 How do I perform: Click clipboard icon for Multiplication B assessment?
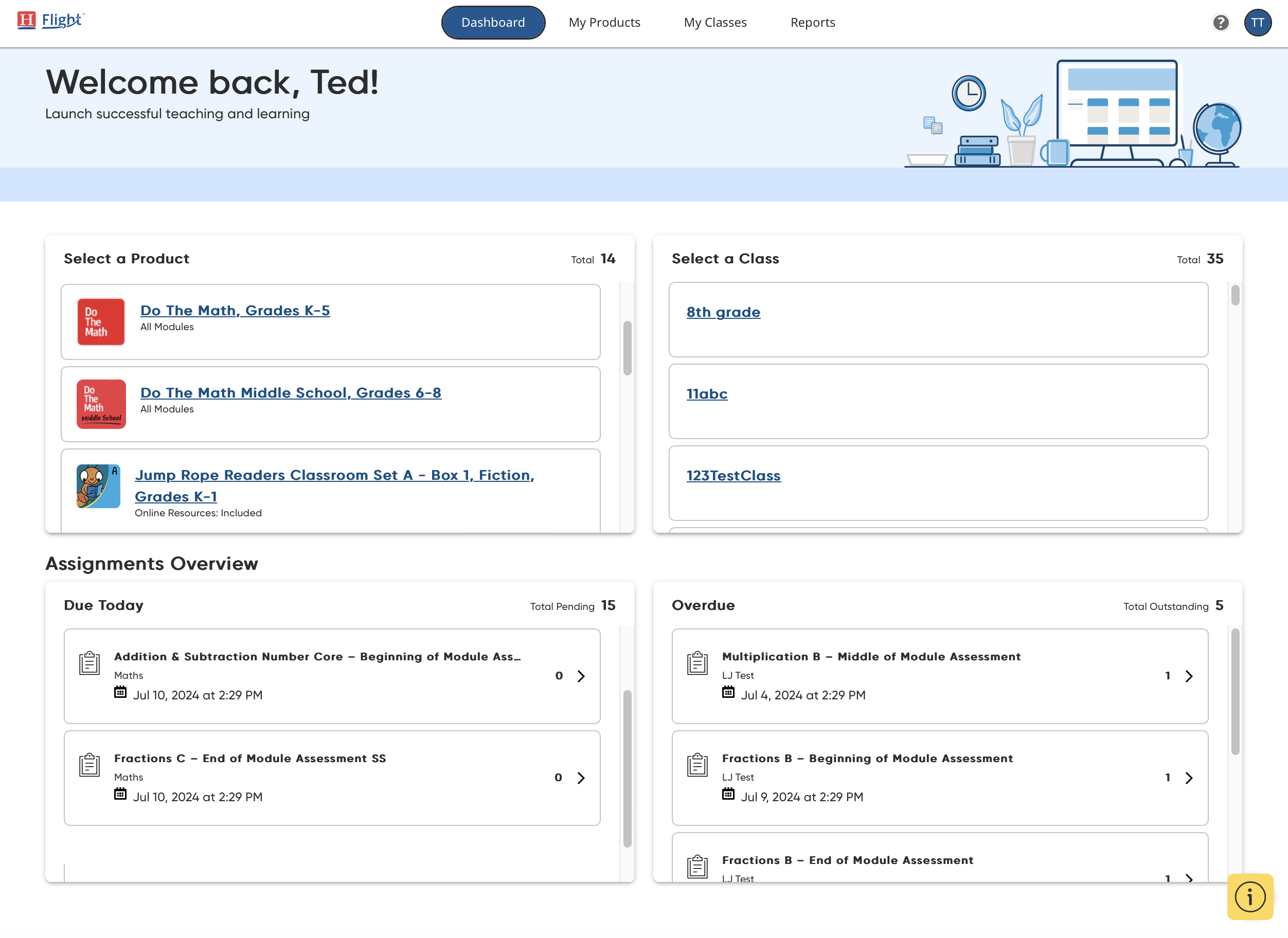tap(697, 663)
